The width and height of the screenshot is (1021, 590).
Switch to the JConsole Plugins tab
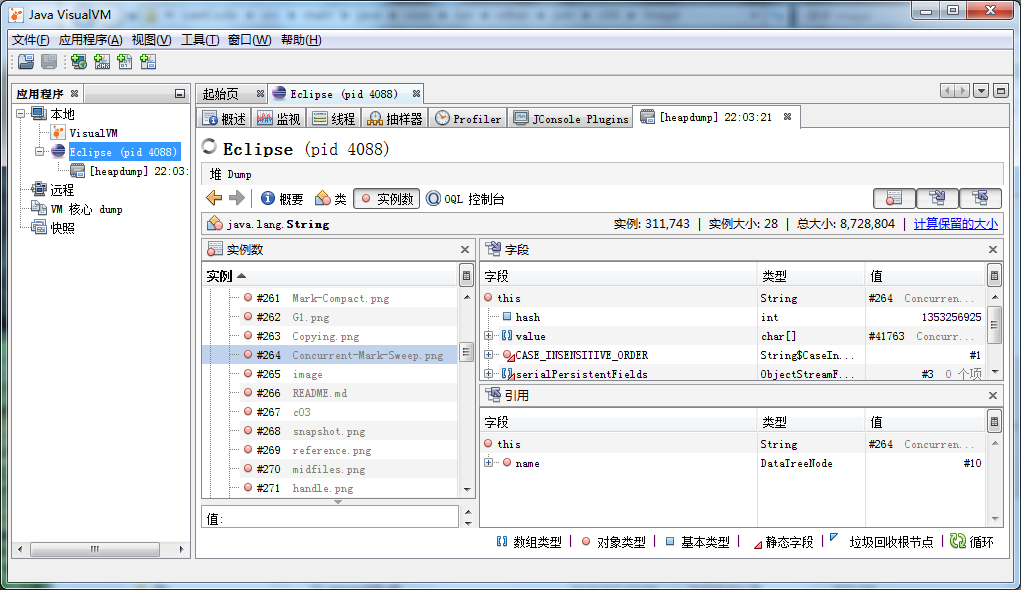(x=571, y=119)
